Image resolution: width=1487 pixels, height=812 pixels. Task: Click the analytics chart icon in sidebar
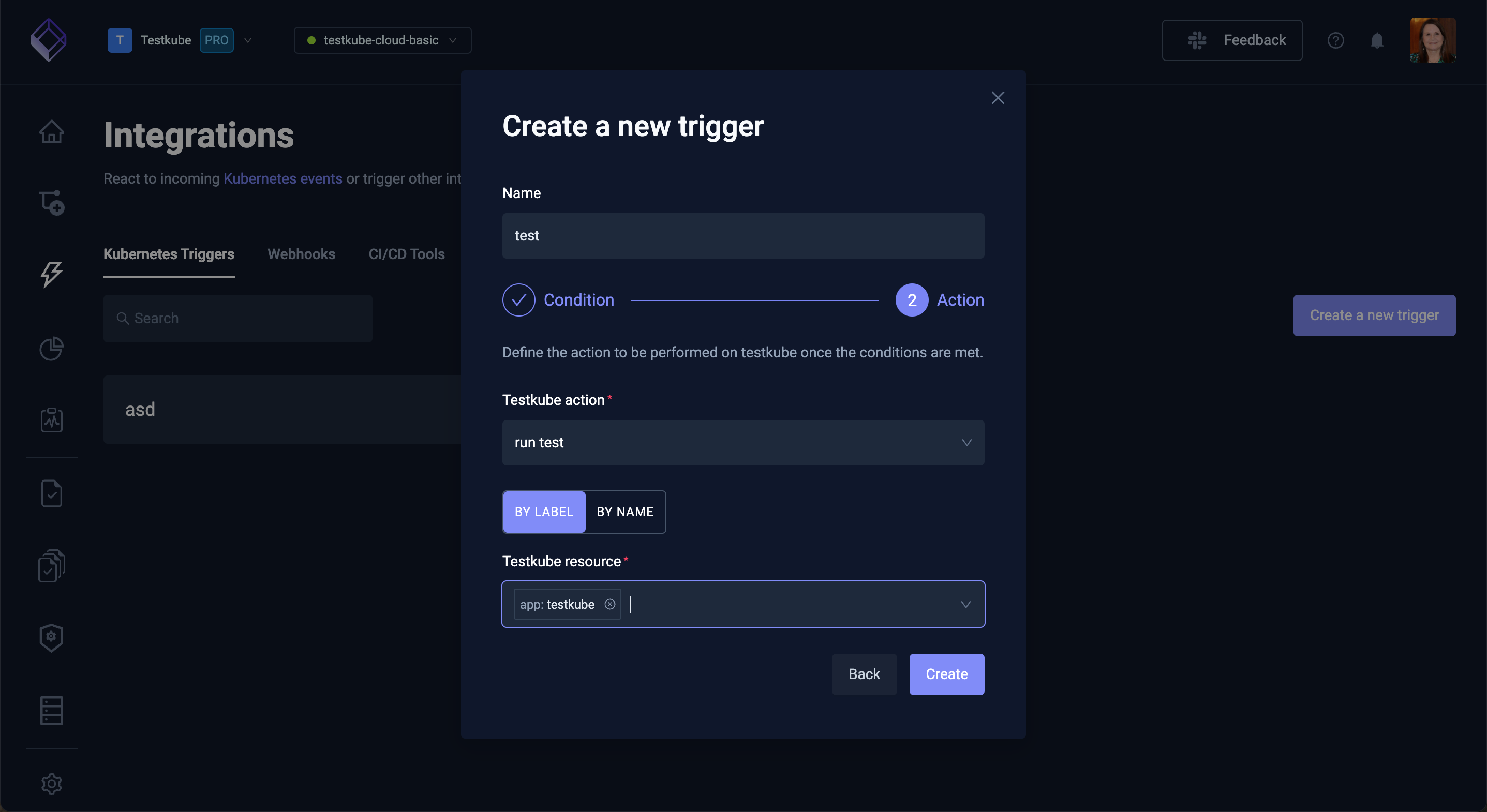point(51,347)
